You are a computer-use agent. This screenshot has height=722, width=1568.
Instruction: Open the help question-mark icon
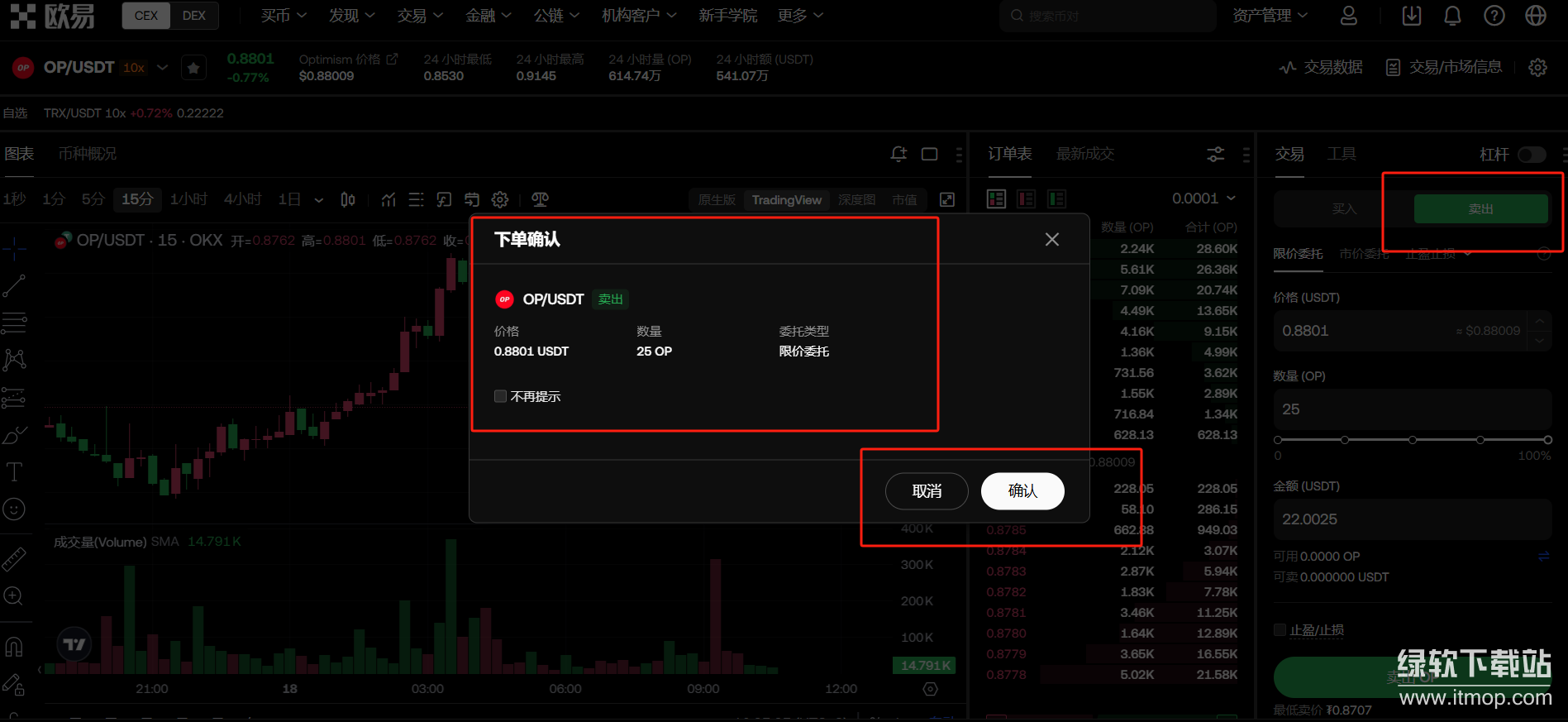[1494, 16]
